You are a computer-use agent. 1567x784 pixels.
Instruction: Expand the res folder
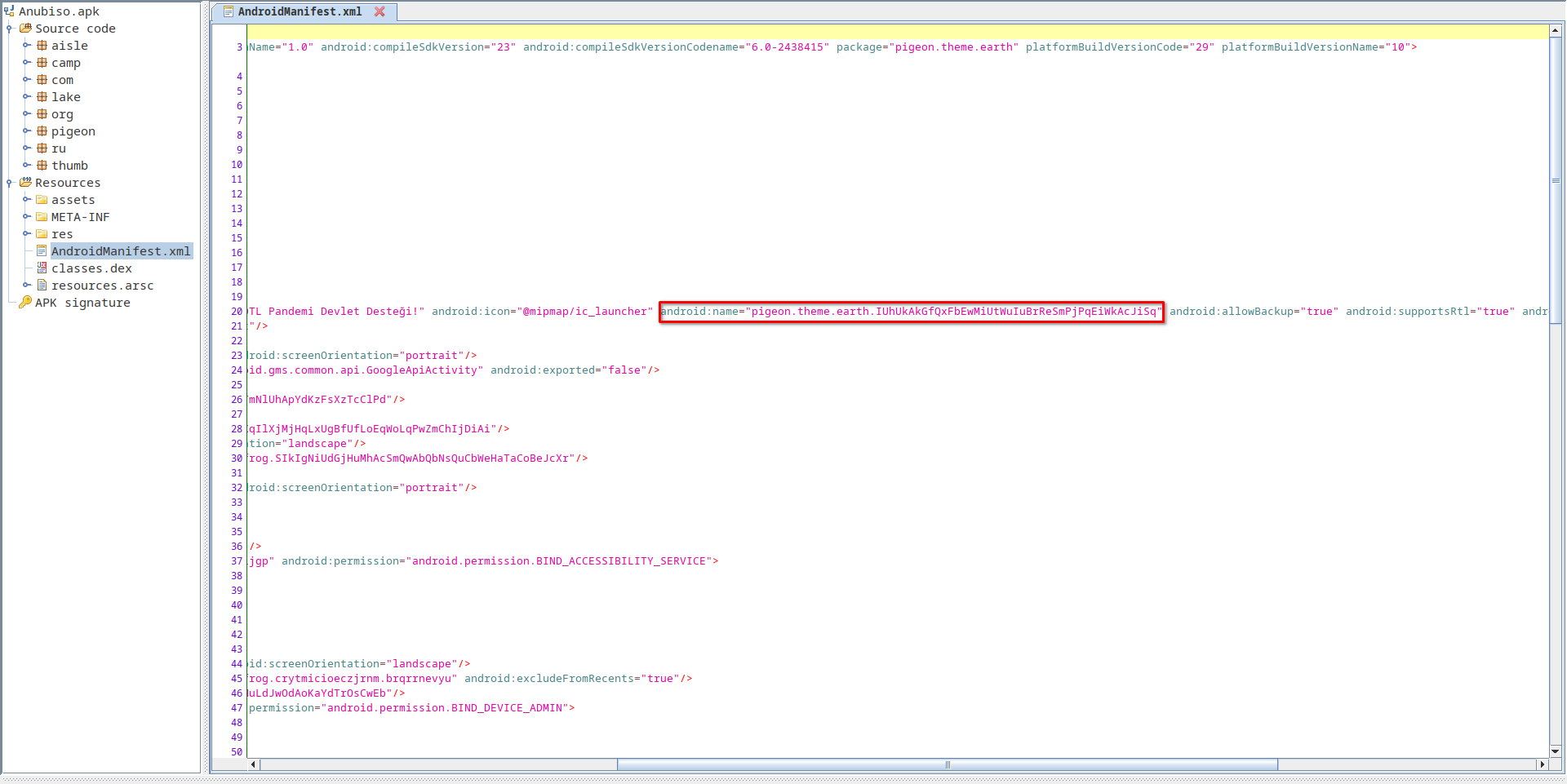pyautogui.click(x=26, y=234)
